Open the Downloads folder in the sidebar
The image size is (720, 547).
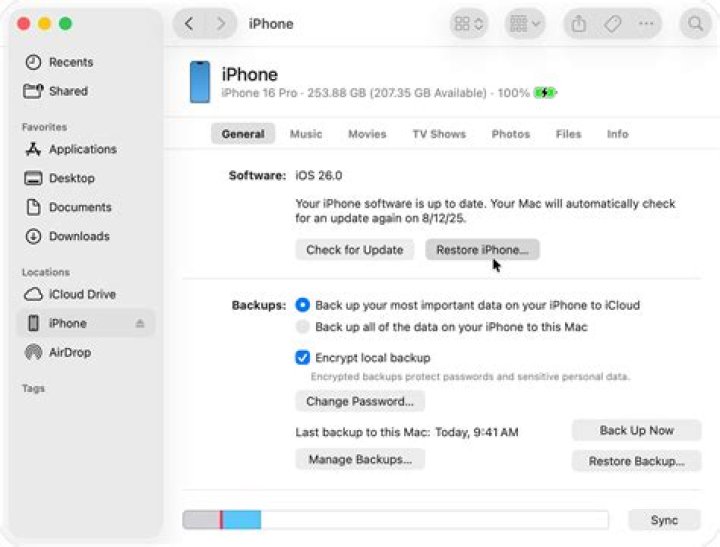tap(85, 236)
